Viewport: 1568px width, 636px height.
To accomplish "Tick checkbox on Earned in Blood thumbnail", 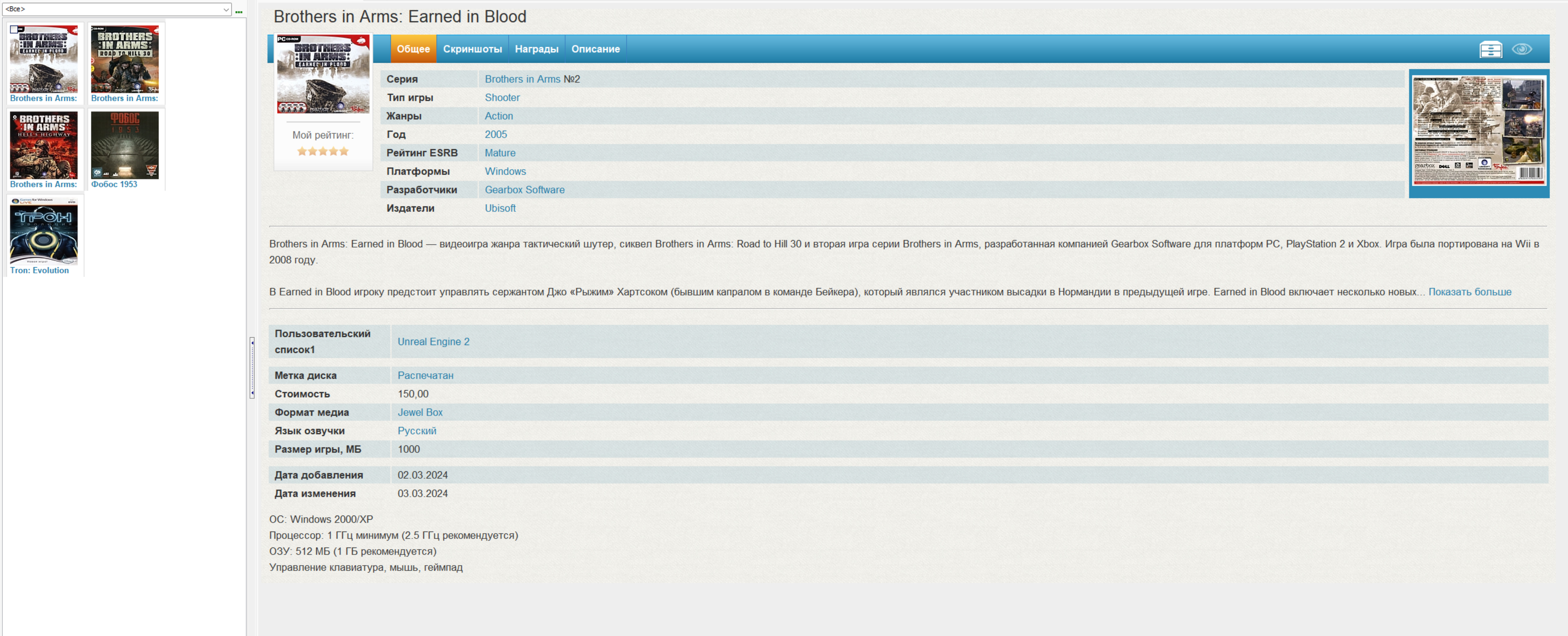I will pyautogui.click(x=14, y=29).
